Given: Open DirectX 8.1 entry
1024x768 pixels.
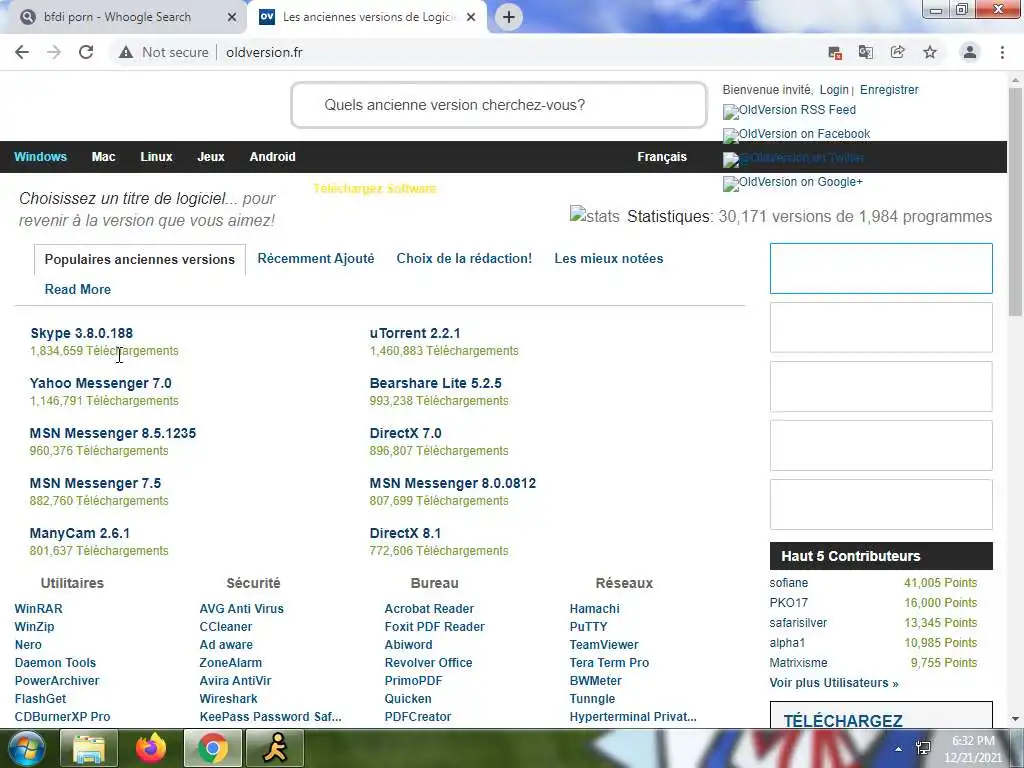Looking at the screenshot, I should (x=406, y=533).
